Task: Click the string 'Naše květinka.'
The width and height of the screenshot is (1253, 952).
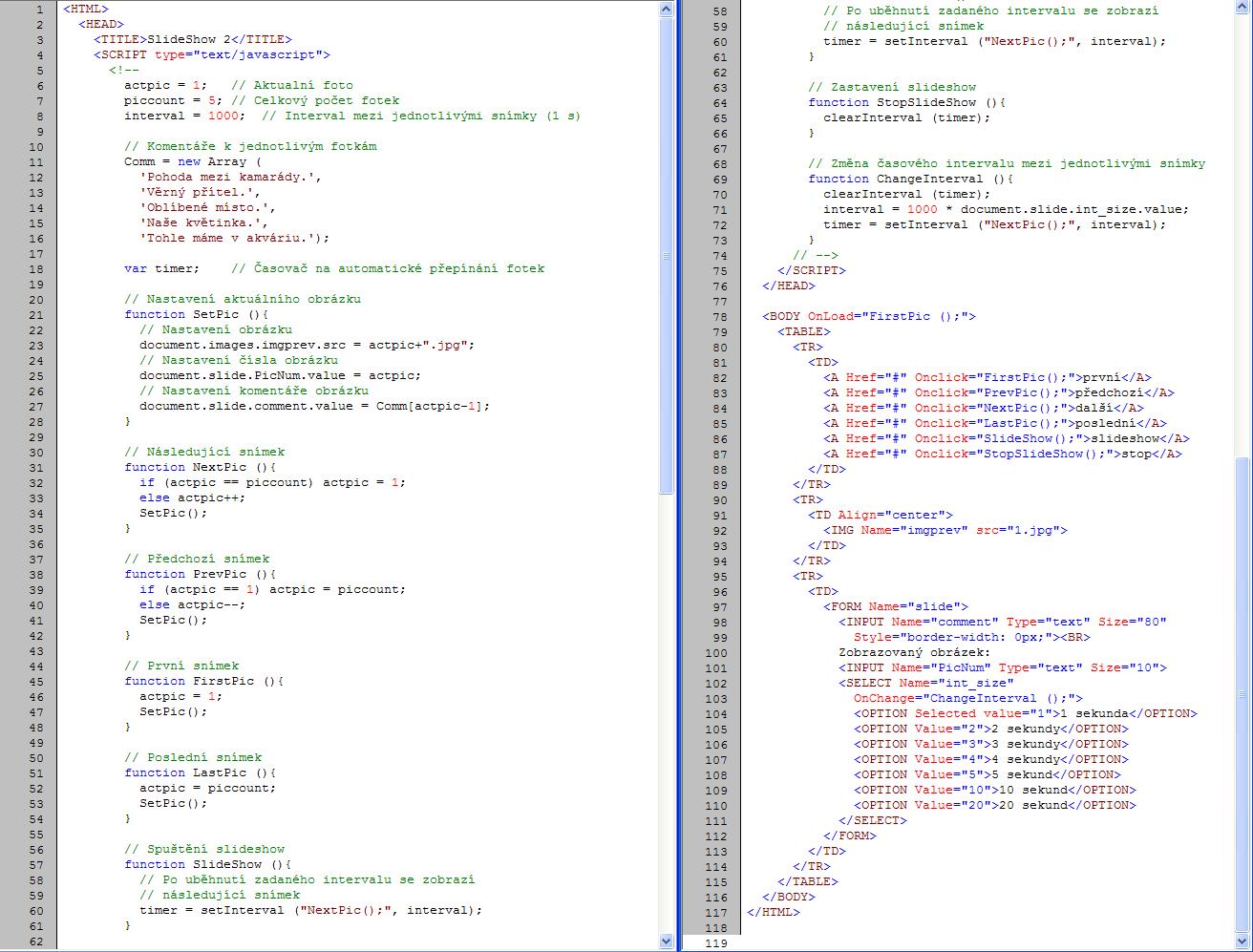Action: point(200,222)
